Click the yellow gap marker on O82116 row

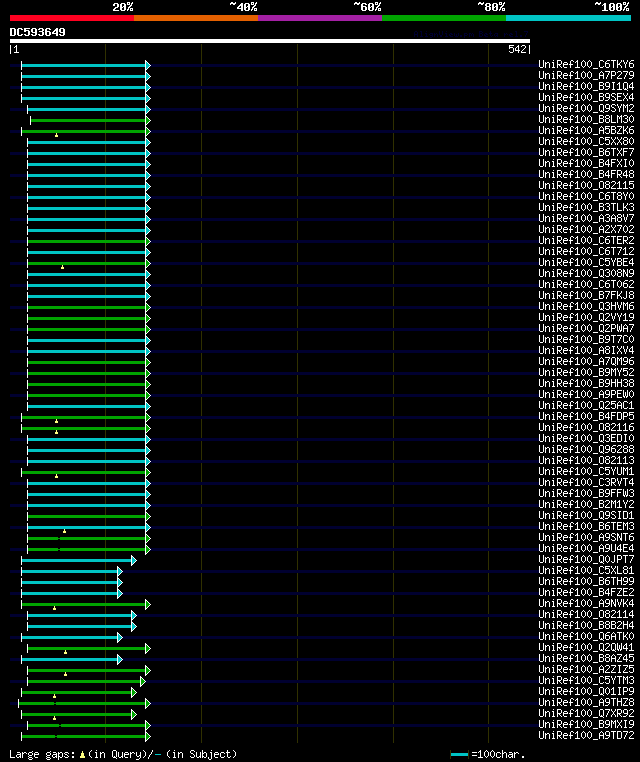(x=56, y=432)
